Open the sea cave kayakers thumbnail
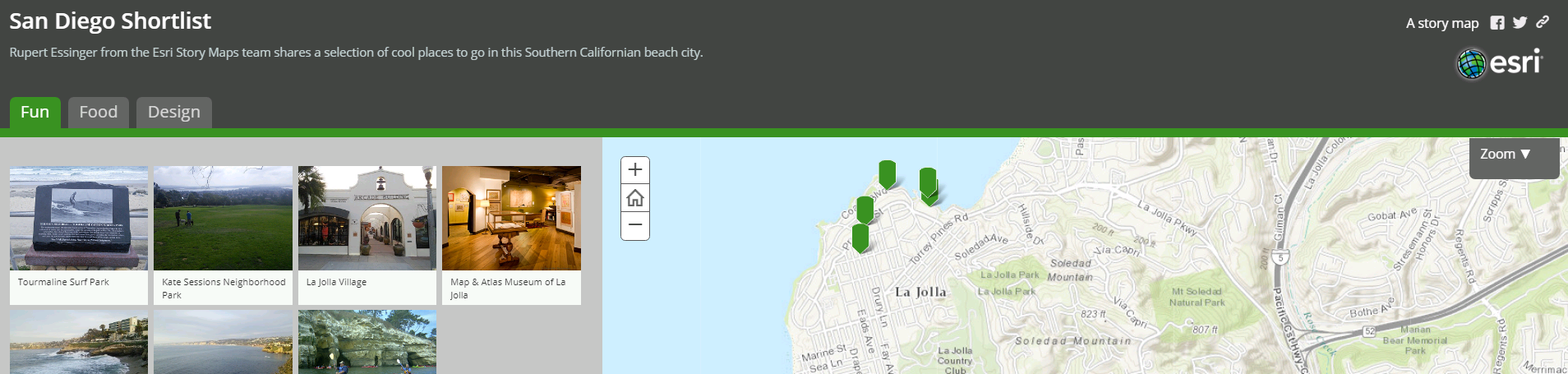1568x374 pixels. [x=367, y=342]
